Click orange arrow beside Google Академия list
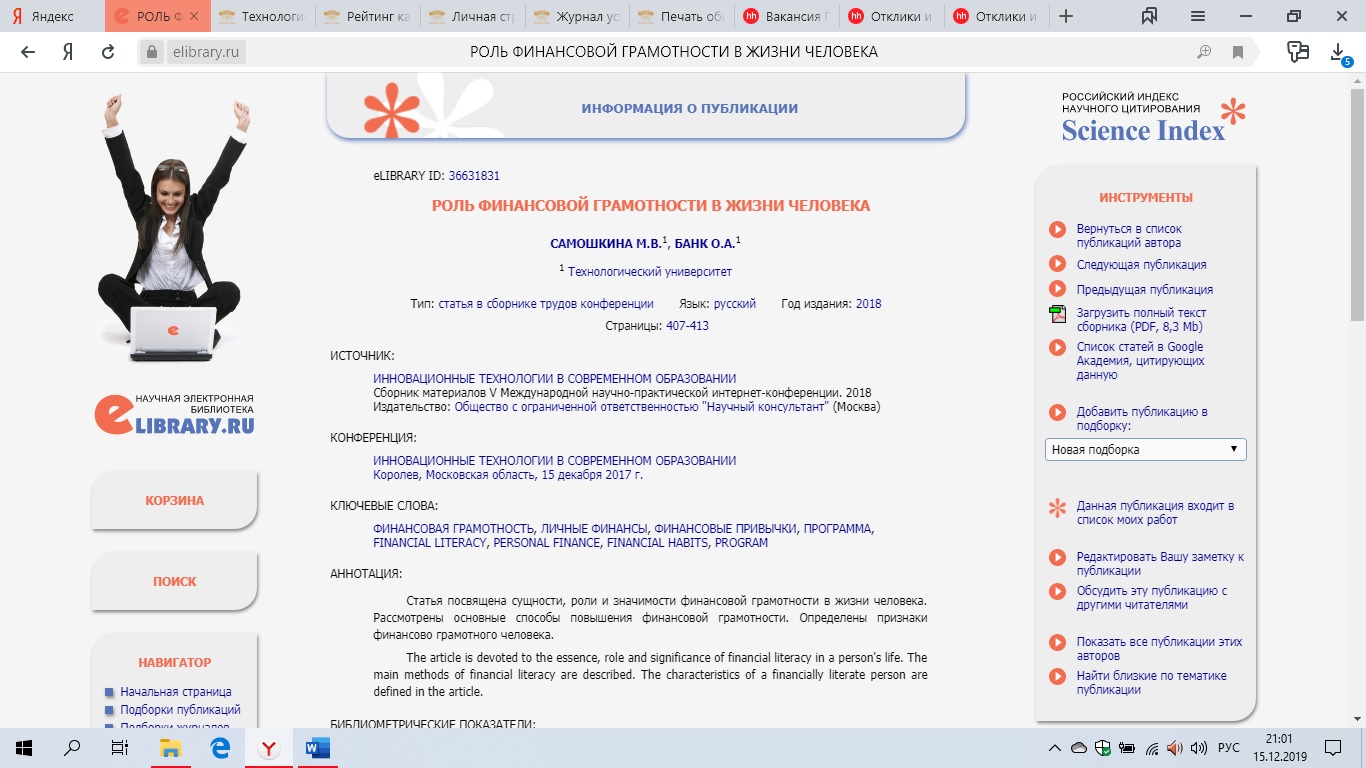 coord(1057,347)
